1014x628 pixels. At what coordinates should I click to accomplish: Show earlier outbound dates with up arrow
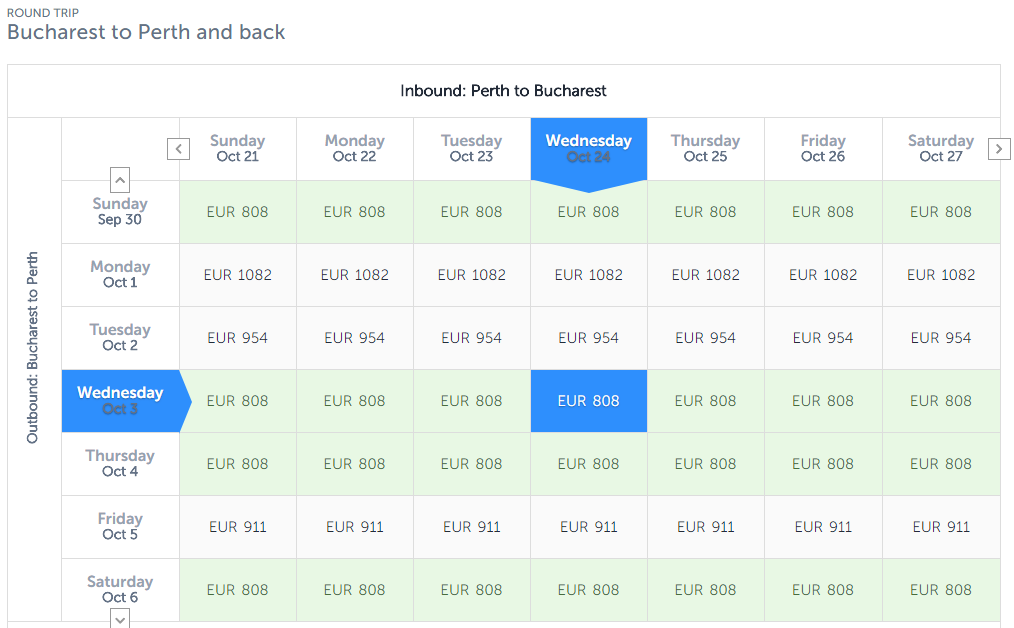tap(120, 180)
